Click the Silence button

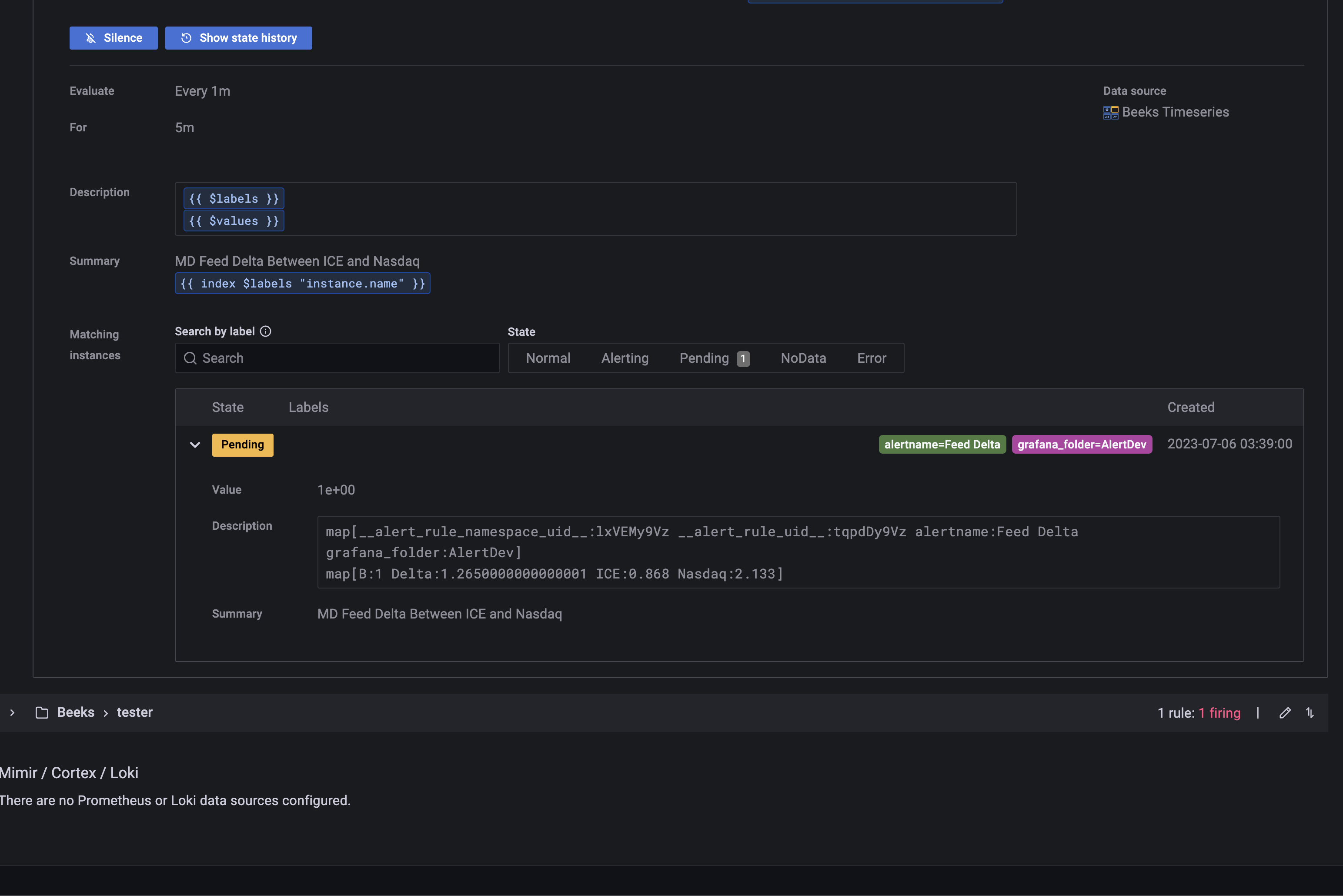[113, 38]
